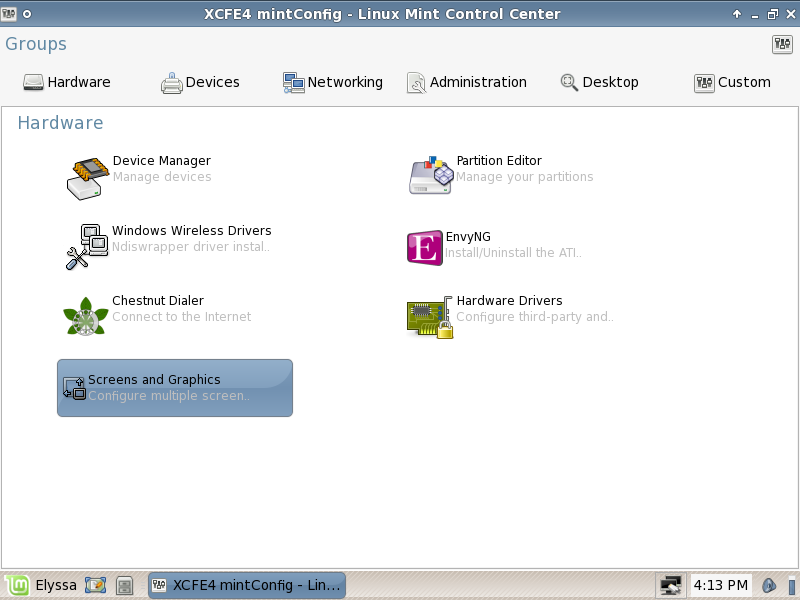The image size is (800, 600).
Task: Click the Chestnut Dialer label
Action: 158,301
